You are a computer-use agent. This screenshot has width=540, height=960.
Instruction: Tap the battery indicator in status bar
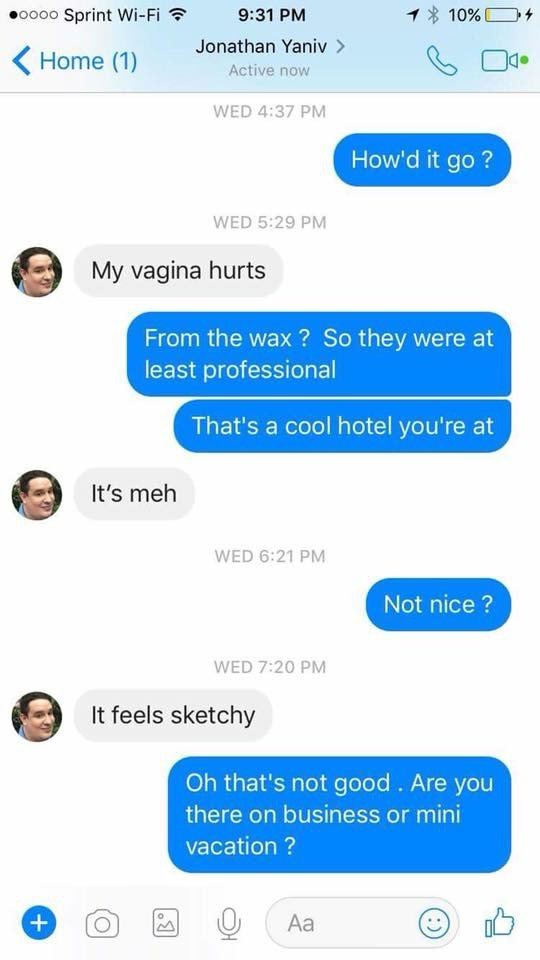[500, 15]
